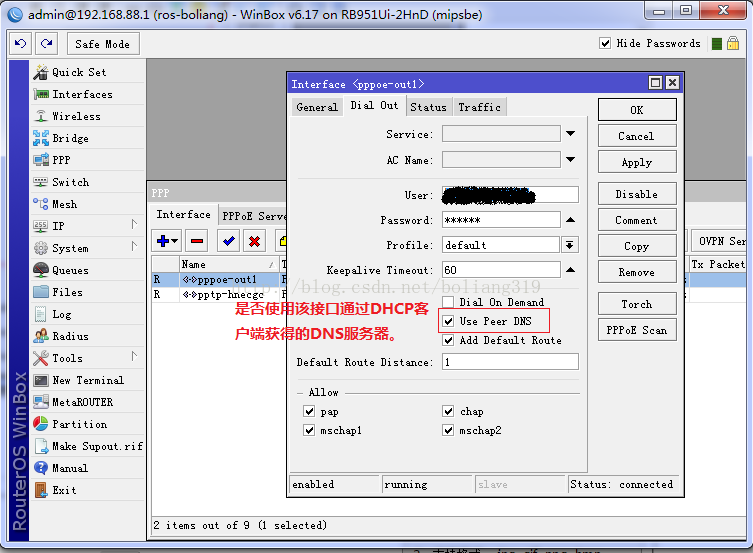
Task: Click the Comment button
Action: (637, 220)
